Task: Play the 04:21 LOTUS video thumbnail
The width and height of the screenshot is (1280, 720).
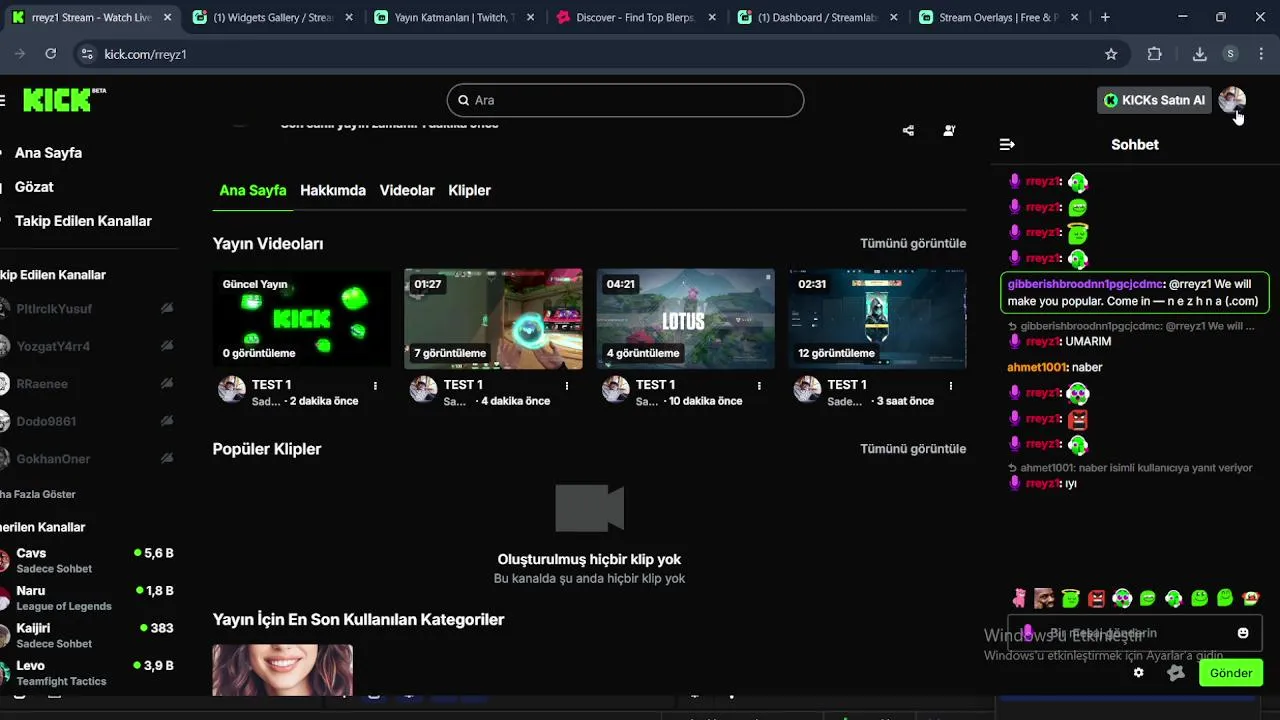Action: pos(685,318)
